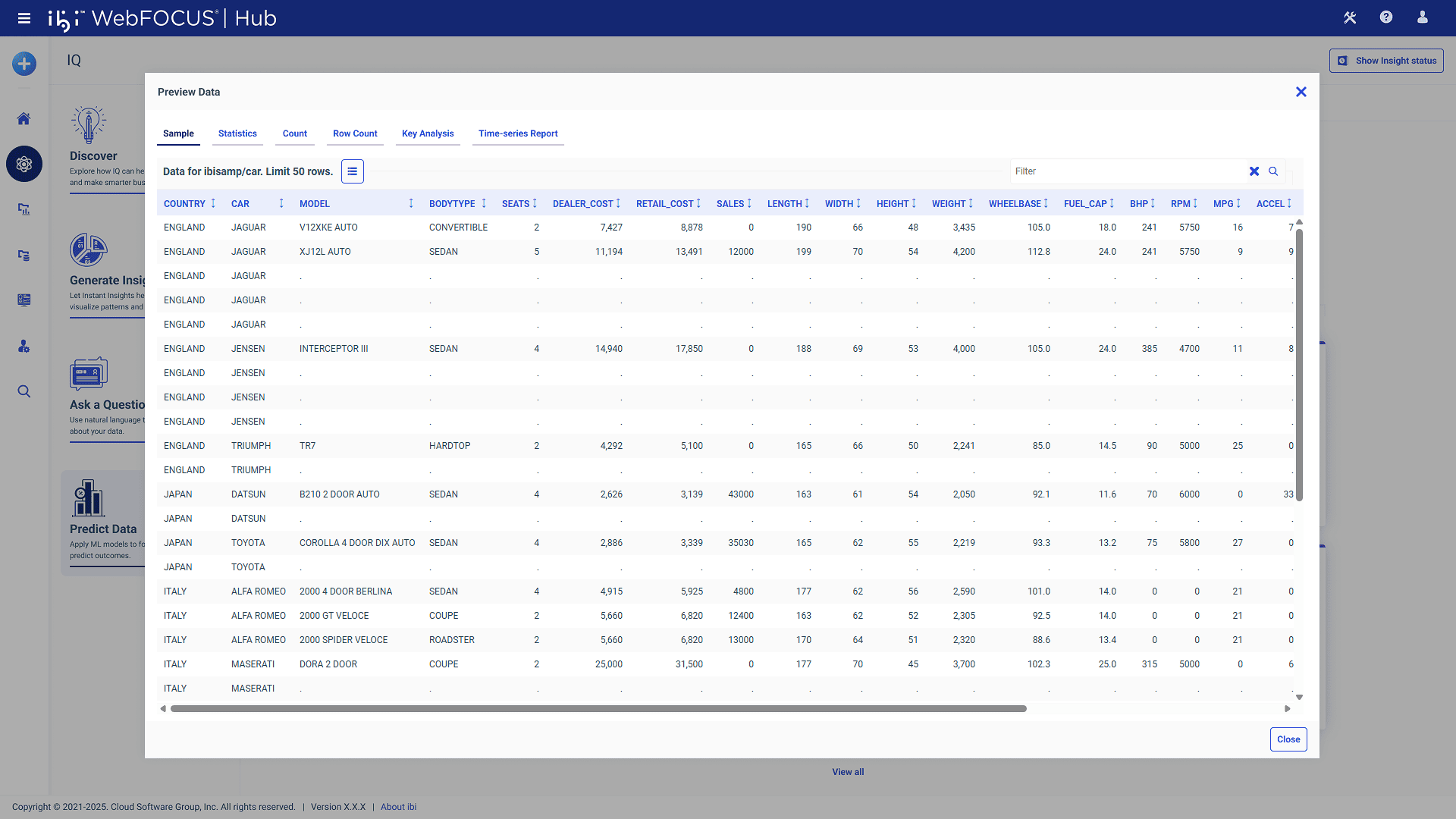Open the user account menu

(x=1423, y=17)
